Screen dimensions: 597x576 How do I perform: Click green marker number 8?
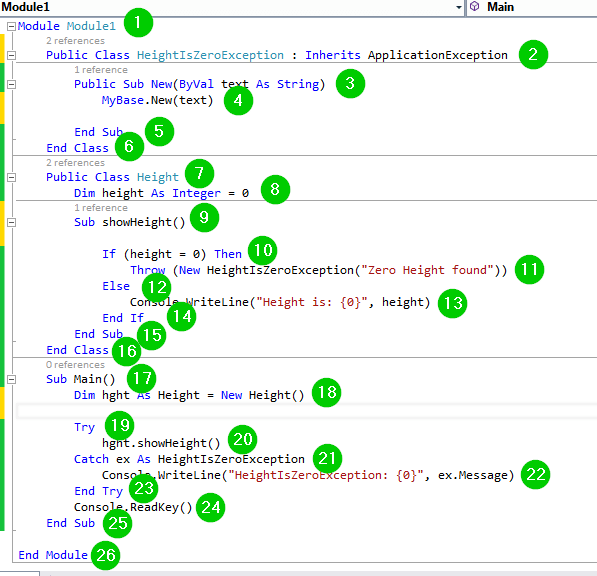(275, 189)
